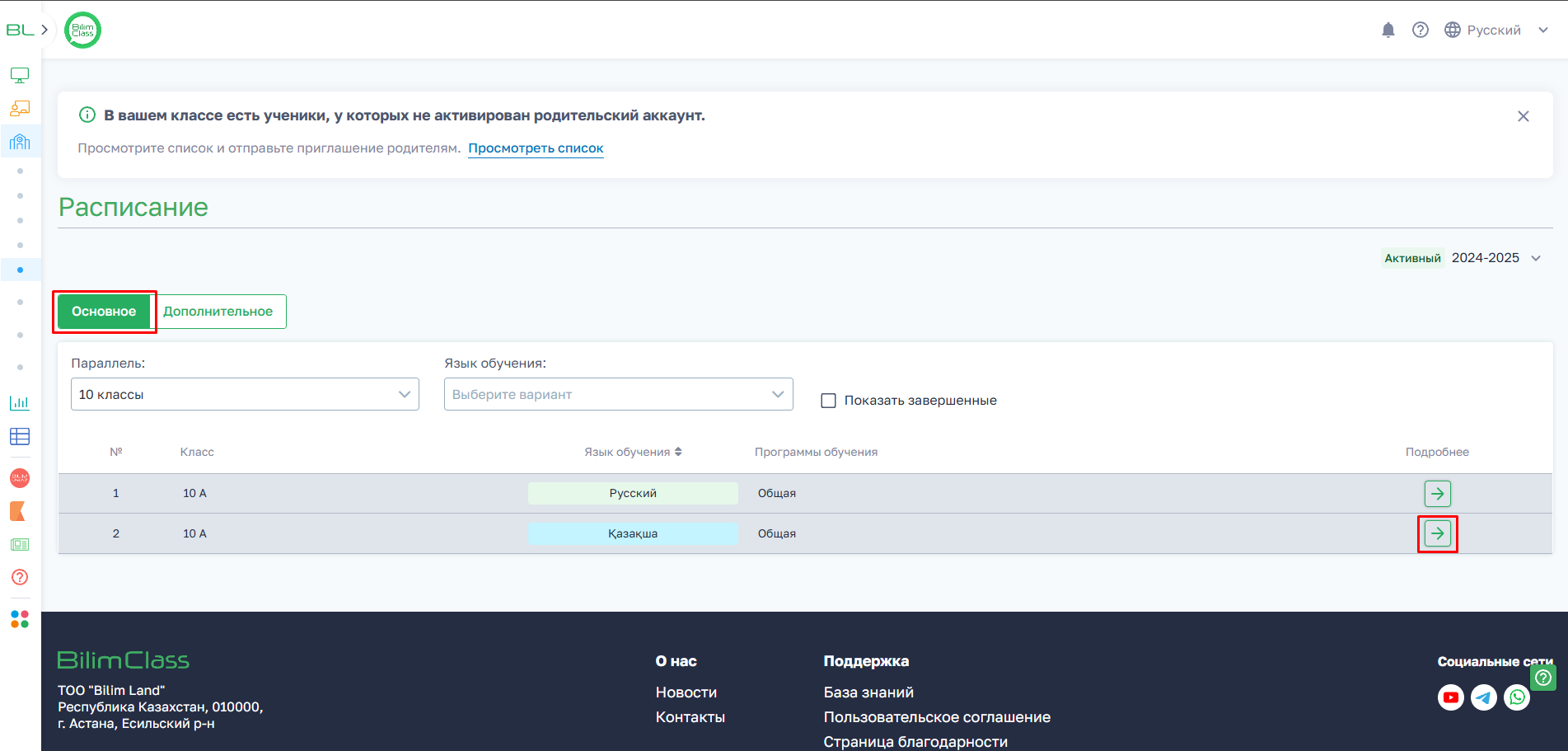Open the bar chart statistics sidebar icon
This screenshot has height=751, width=1568.
click(x=20, y=403)
